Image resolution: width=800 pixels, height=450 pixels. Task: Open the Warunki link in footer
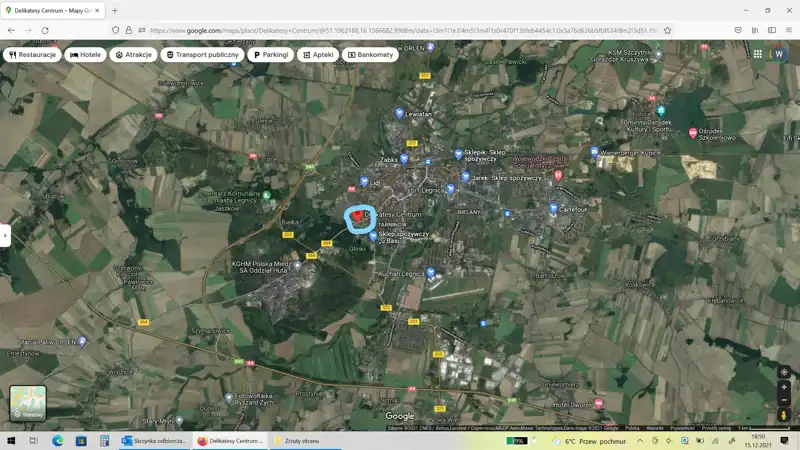point(655,428)
